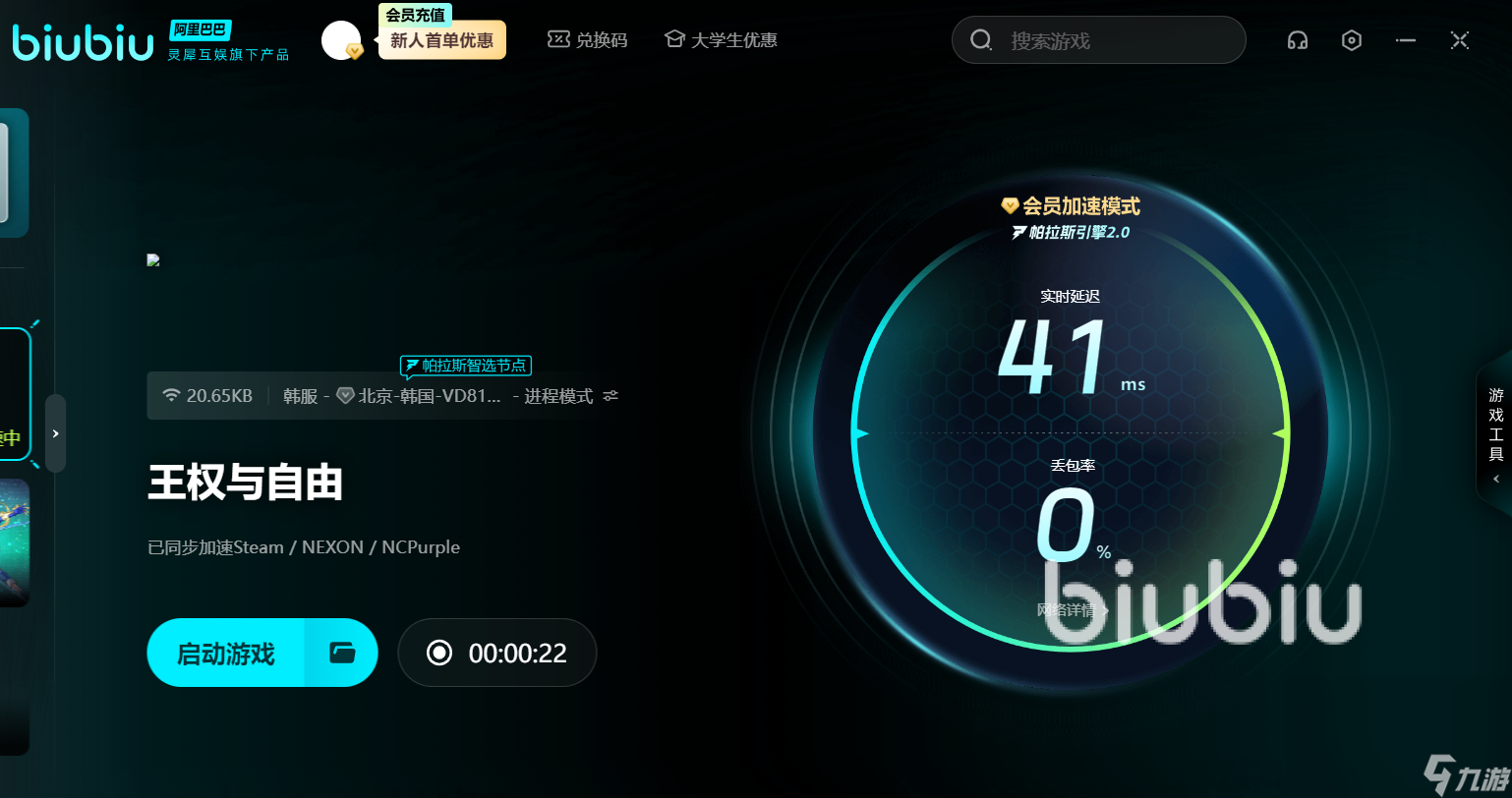Open customer service headset icon
Screen dimensions: 1512x798
click(x=1298, y=40)
